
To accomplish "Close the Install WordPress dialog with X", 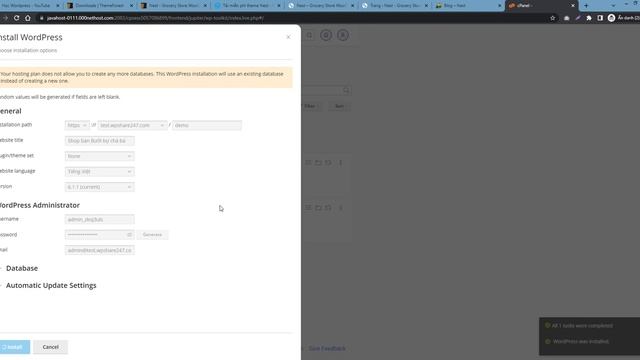I will pyautogui.click(x=289, y=37).
